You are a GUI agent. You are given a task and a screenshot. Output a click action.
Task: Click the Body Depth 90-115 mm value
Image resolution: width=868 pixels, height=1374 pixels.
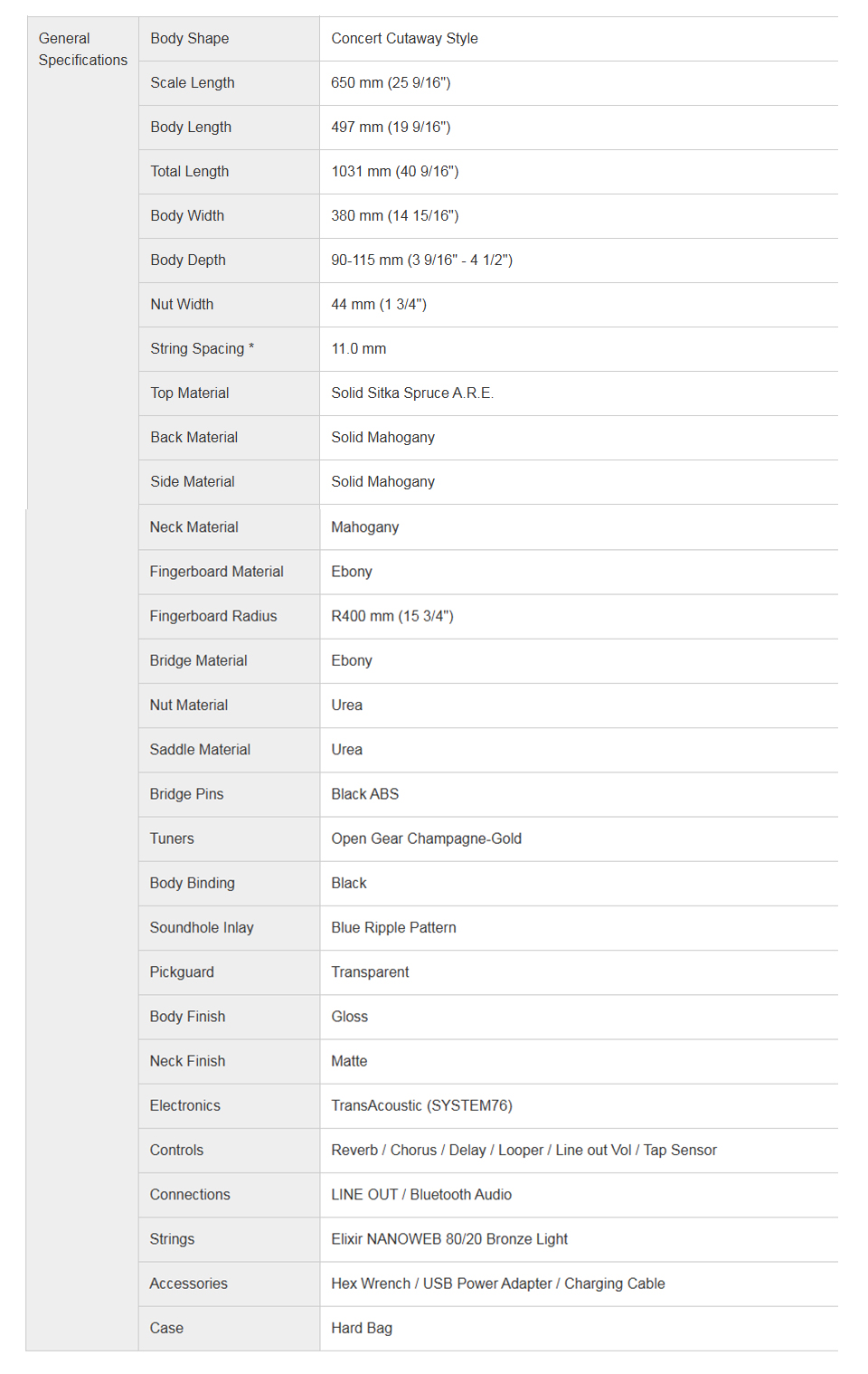coord(421,260)
